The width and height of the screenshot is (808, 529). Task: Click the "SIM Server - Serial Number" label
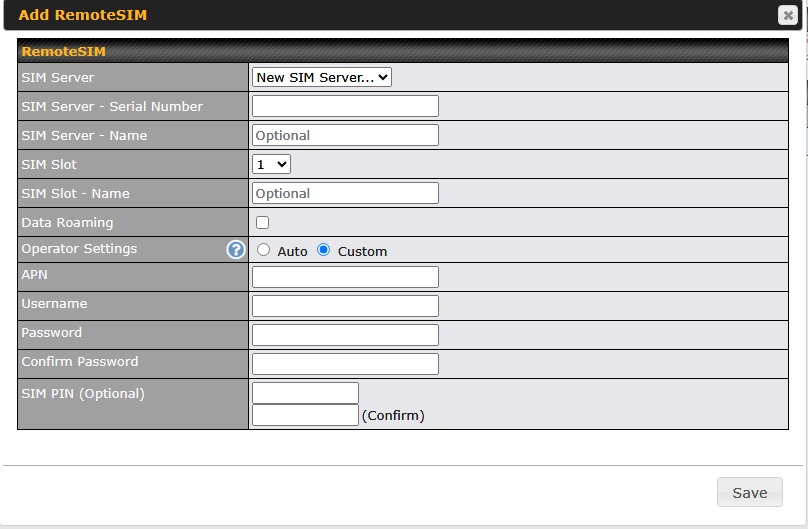(112, 107)
